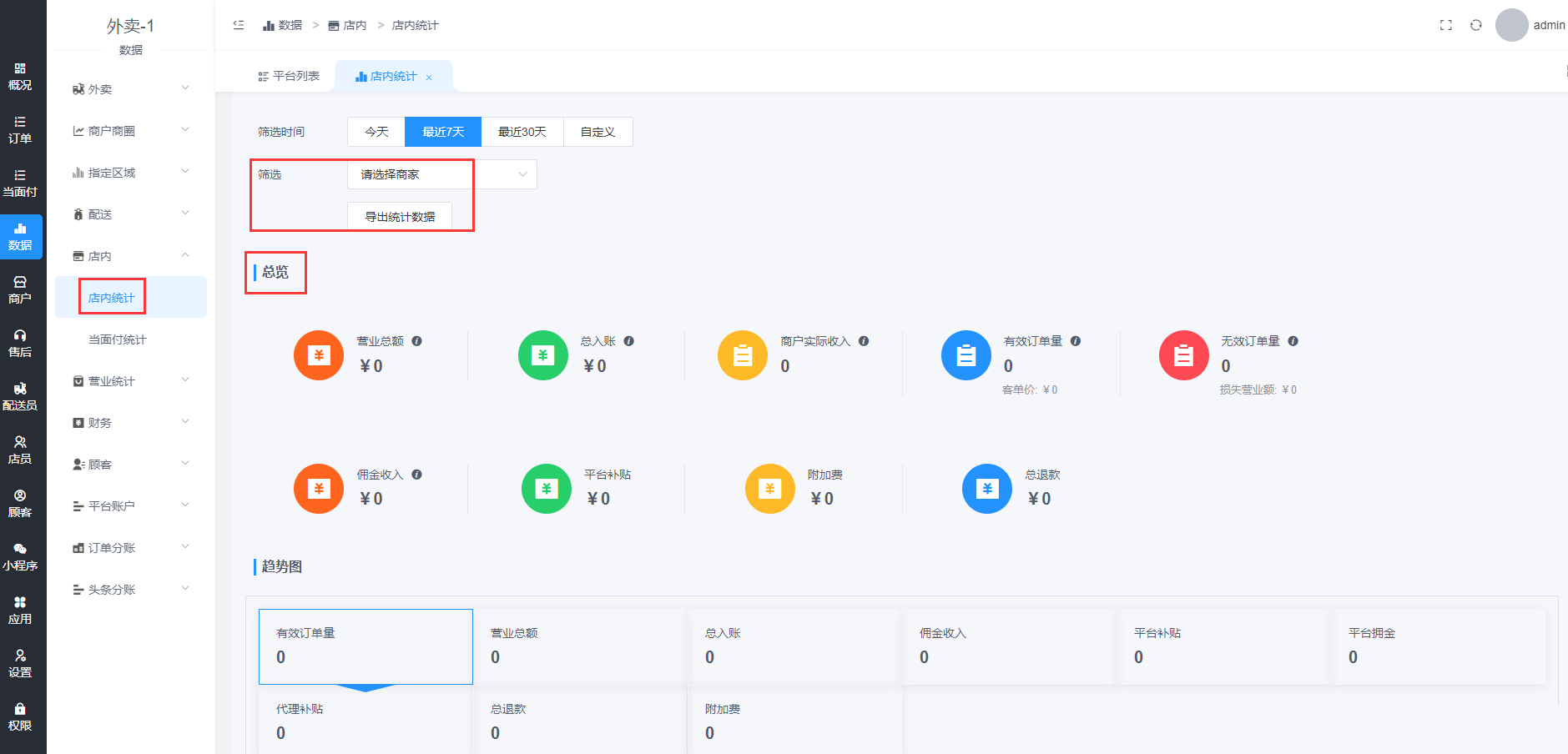Image resolution: width=1568 pixels, height=754 pixels.
Task: Click the refresh icon in header
Action: click(x=1476, y=25)
